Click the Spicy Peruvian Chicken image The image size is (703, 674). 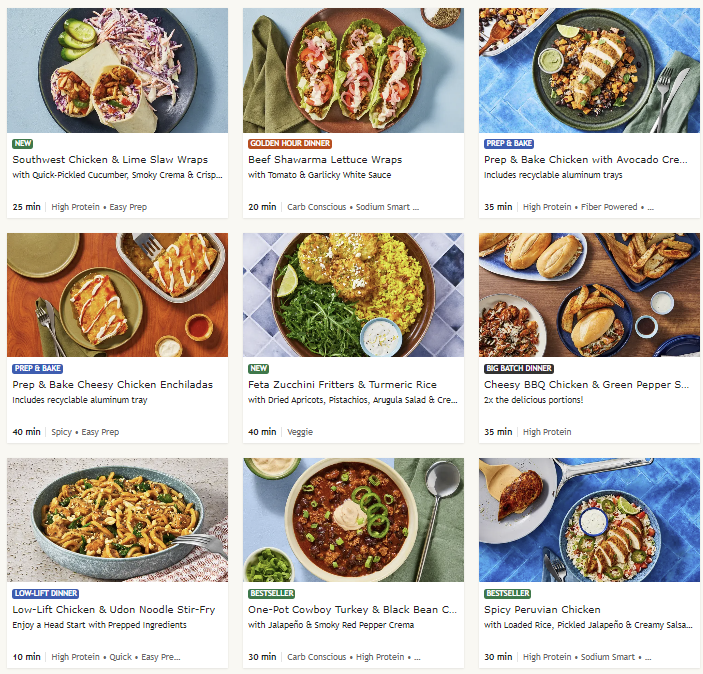click(x=589, y=520)
